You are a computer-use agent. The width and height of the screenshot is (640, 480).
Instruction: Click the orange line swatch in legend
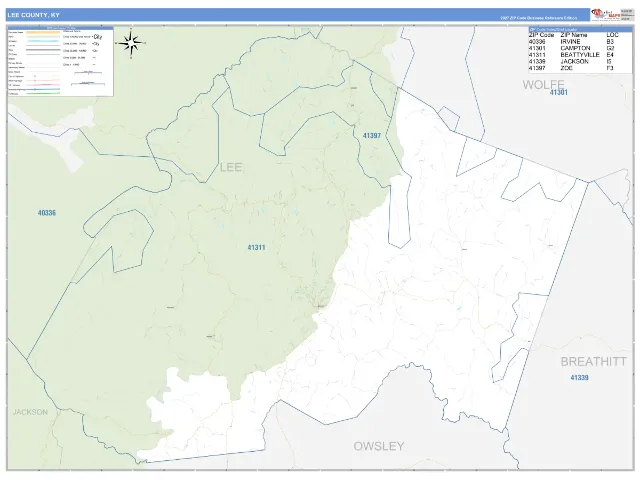pos(43,32)
